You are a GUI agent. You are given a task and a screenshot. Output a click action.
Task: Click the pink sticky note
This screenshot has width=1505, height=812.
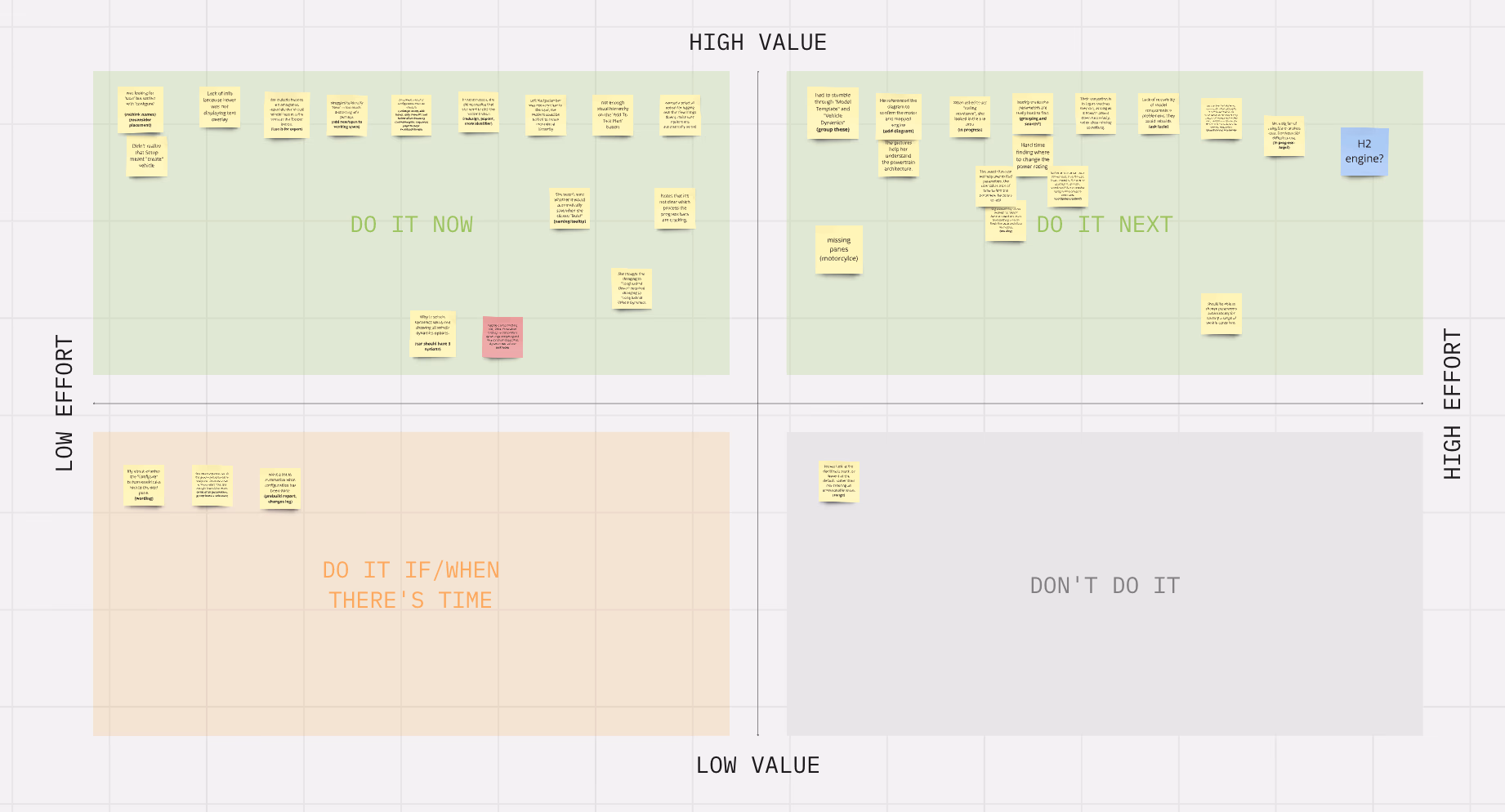[x=502, y=337]
